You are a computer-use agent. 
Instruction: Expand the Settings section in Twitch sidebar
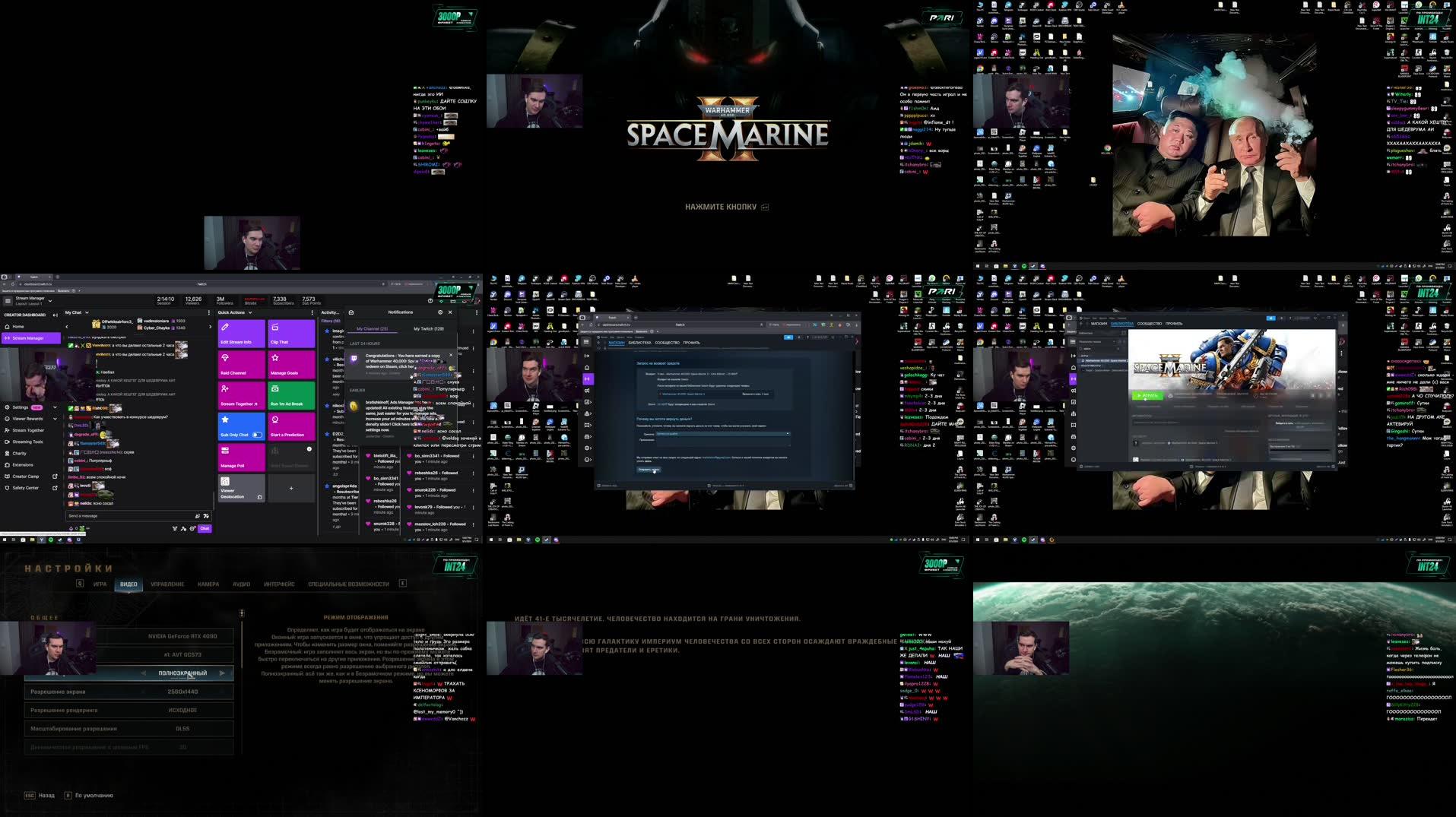coord(30,407)
